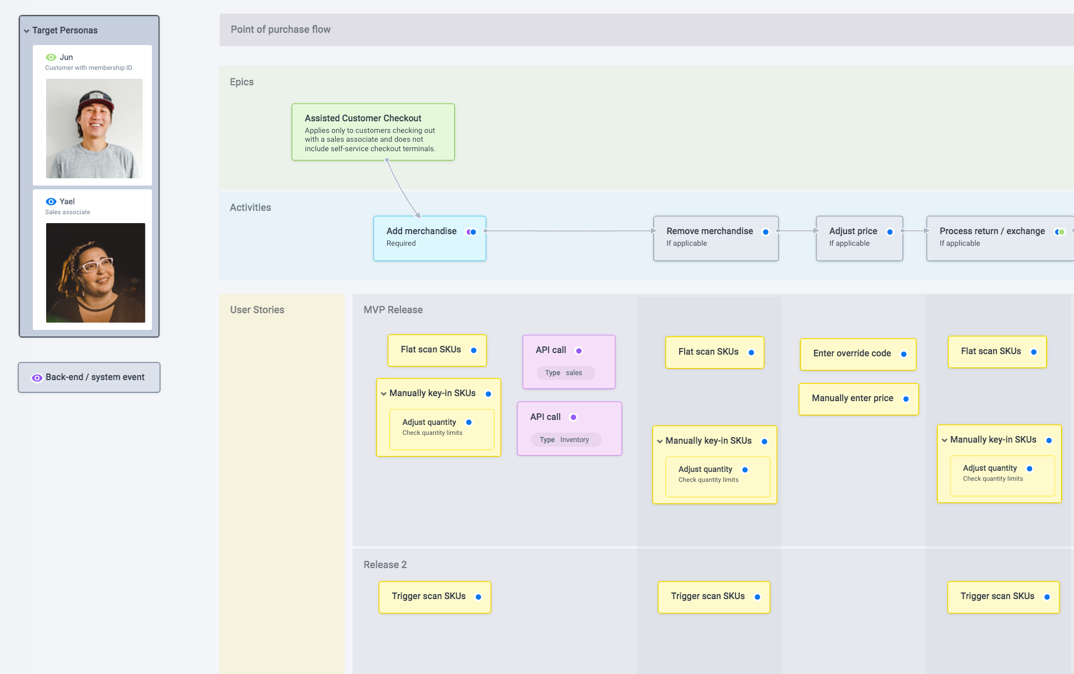Select the Process return / exchange activity

992,238
